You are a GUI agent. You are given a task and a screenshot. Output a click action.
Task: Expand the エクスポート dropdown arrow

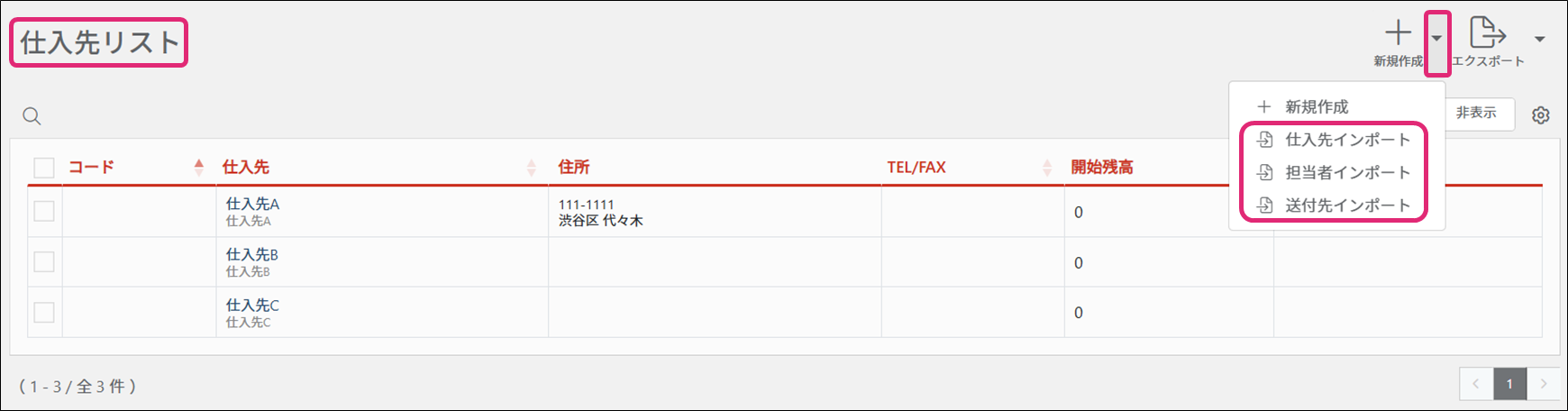(x=1540, y=39)
